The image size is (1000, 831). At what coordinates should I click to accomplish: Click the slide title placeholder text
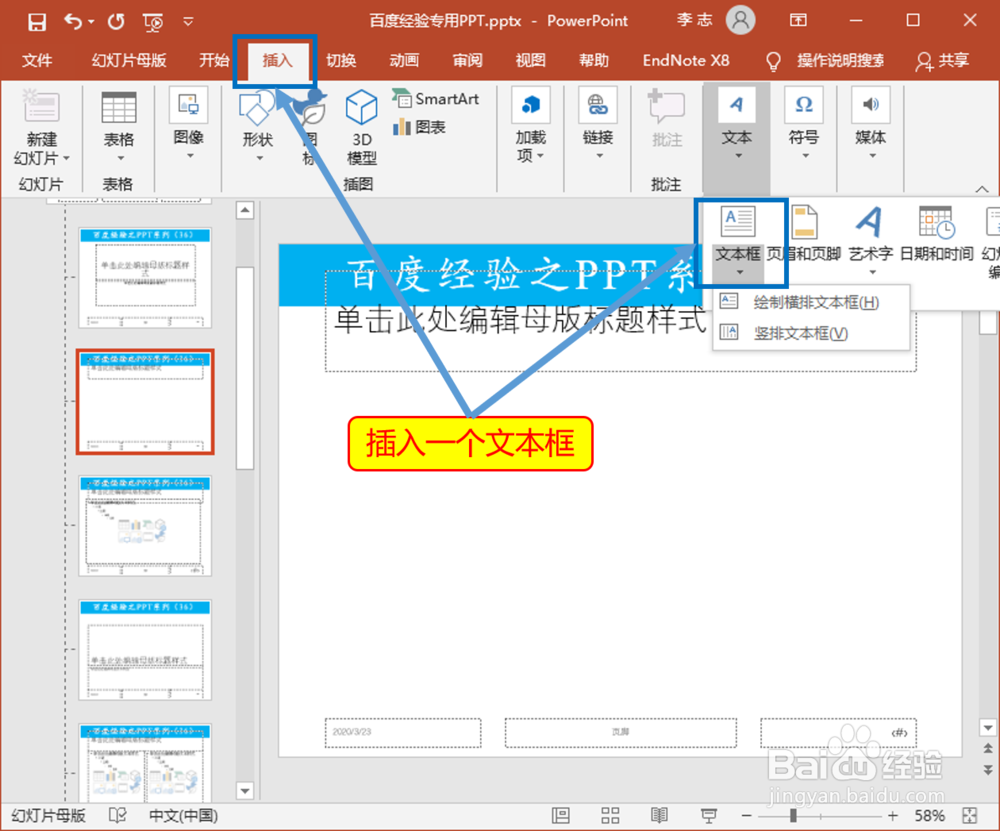[520, 320]
